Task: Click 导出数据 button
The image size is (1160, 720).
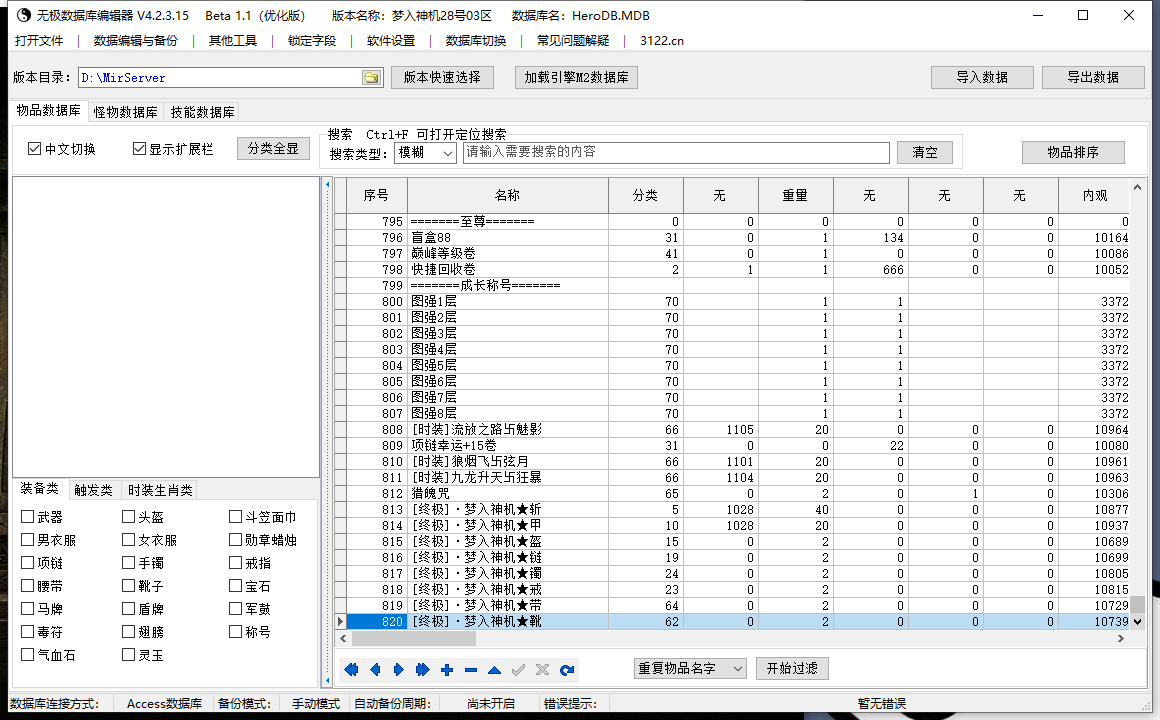Action: point(1093,77)
